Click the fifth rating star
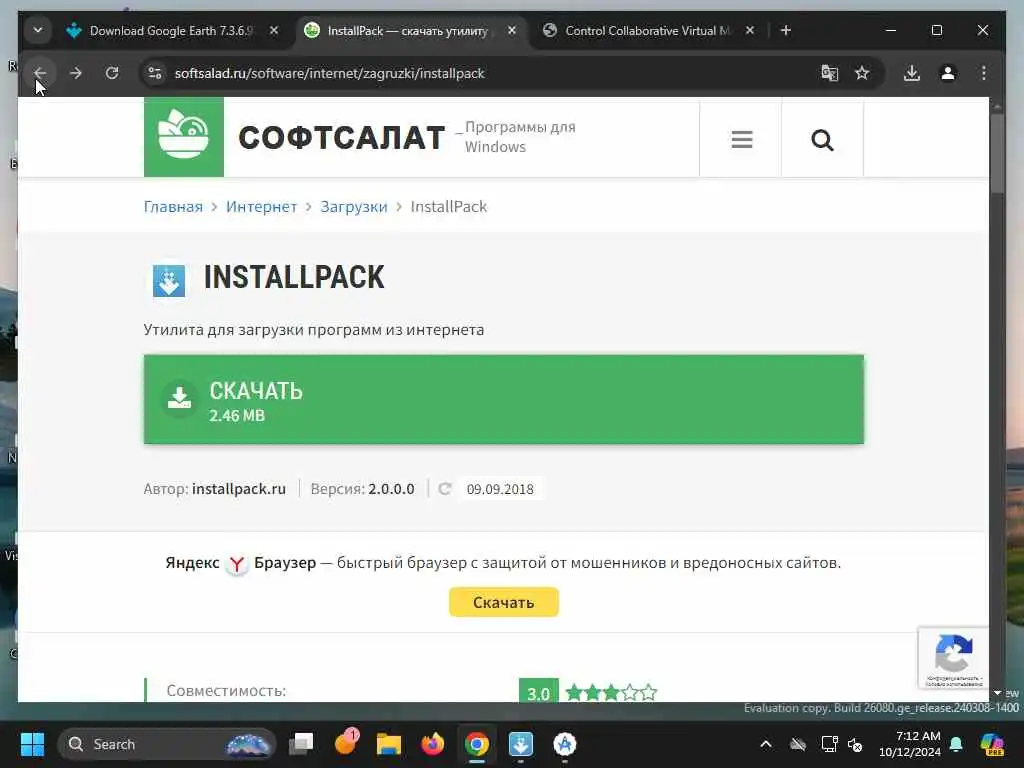Image resolution: width=1024 pixels, height=768 pixels. (x=648, y=692)
